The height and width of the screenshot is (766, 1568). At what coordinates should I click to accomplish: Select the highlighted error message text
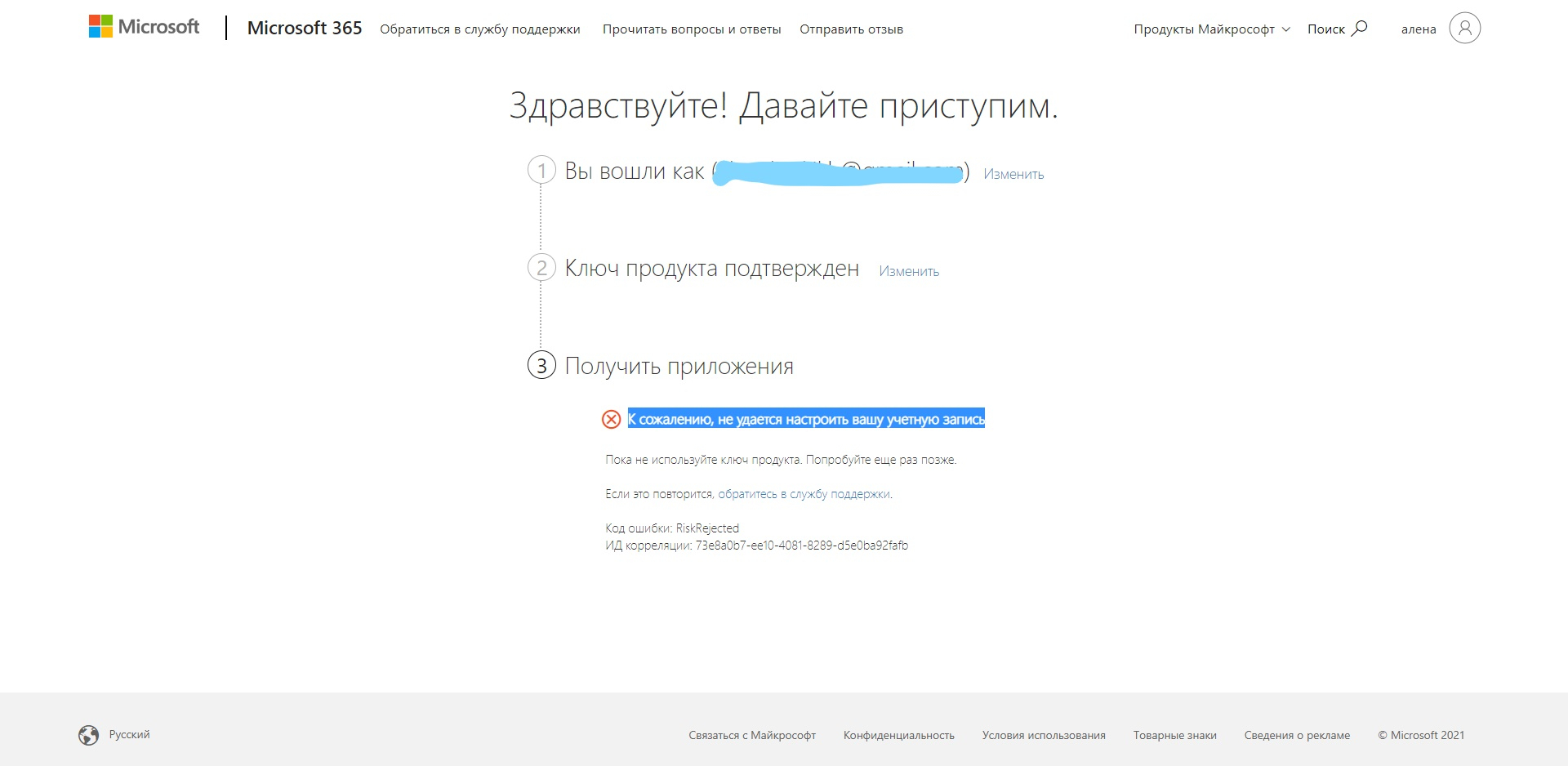point(806,419)
